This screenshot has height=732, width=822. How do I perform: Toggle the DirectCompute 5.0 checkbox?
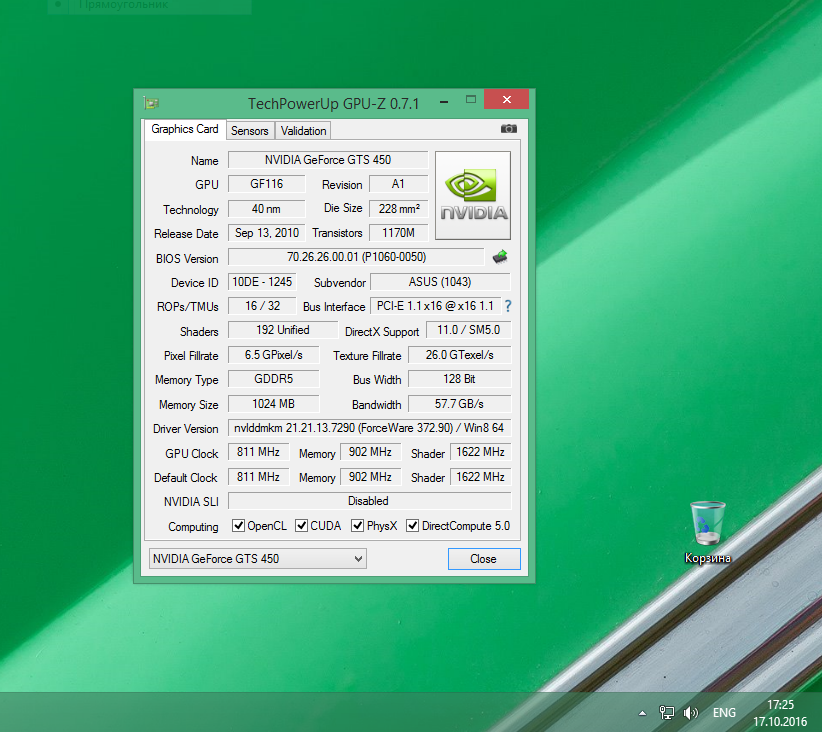click(x=412, y=526)
